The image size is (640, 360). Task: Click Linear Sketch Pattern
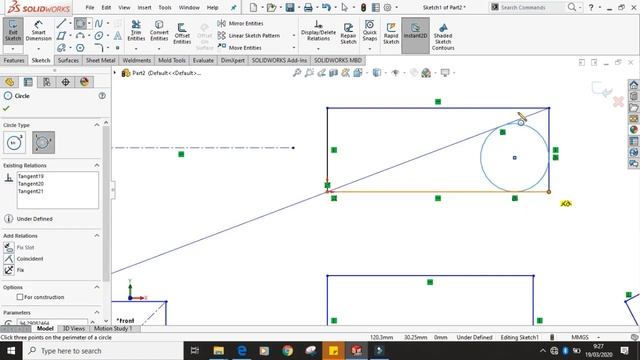click(249, 36)
